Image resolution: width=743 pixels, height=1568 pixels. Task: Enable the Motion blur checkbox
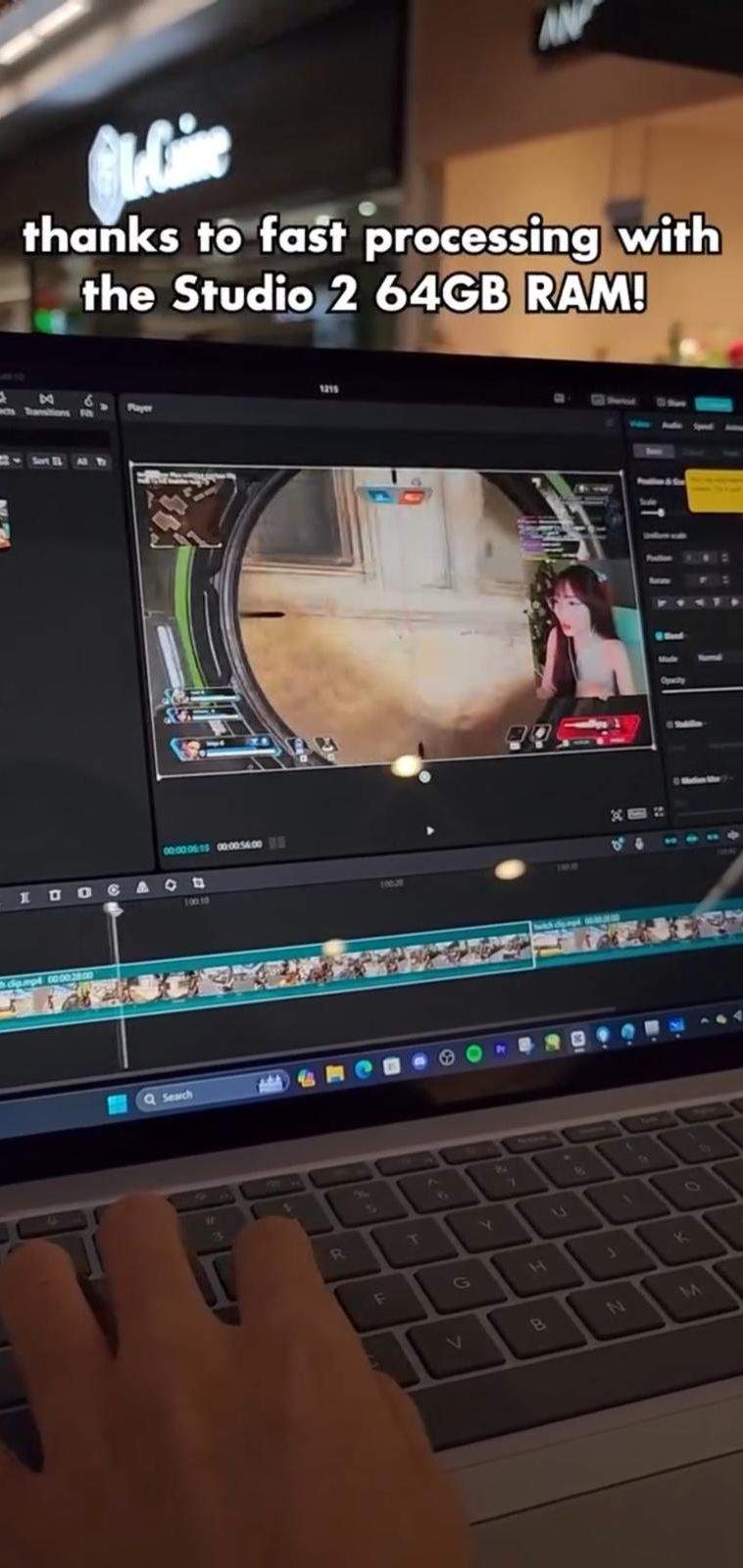pos(675,780)
